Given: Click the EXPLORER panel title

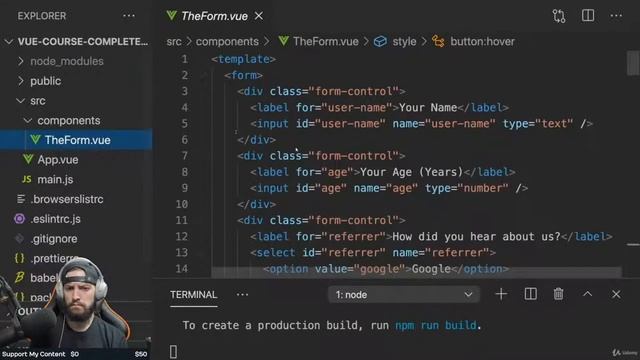Looking at the screenshot, I should coord(42,16).
